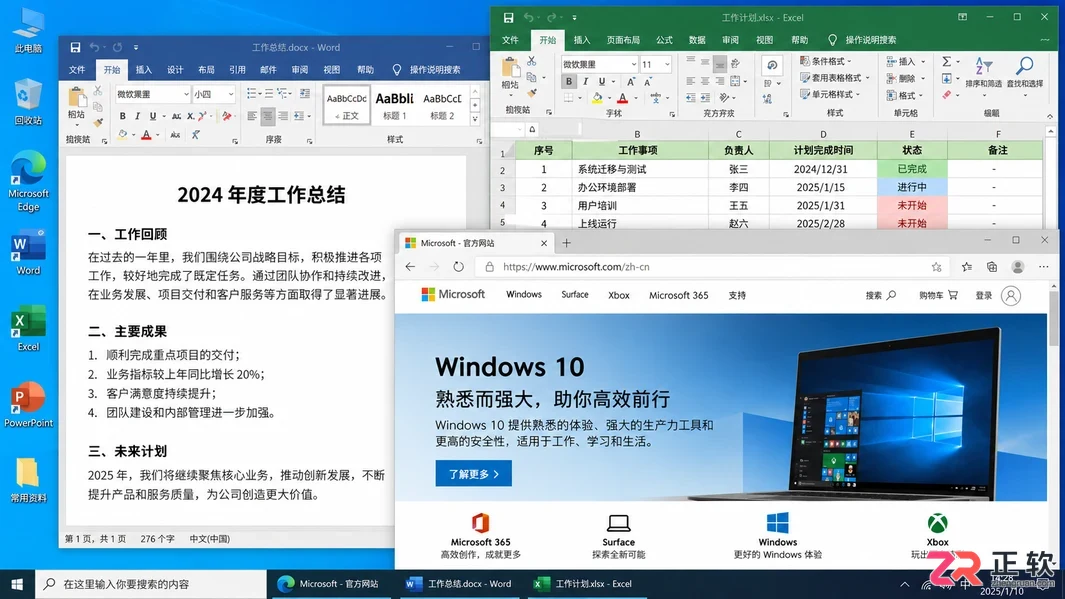Open Edge settings and more (three dots)
Screen dimensions: 1065x599
(x=1043, y=267)
